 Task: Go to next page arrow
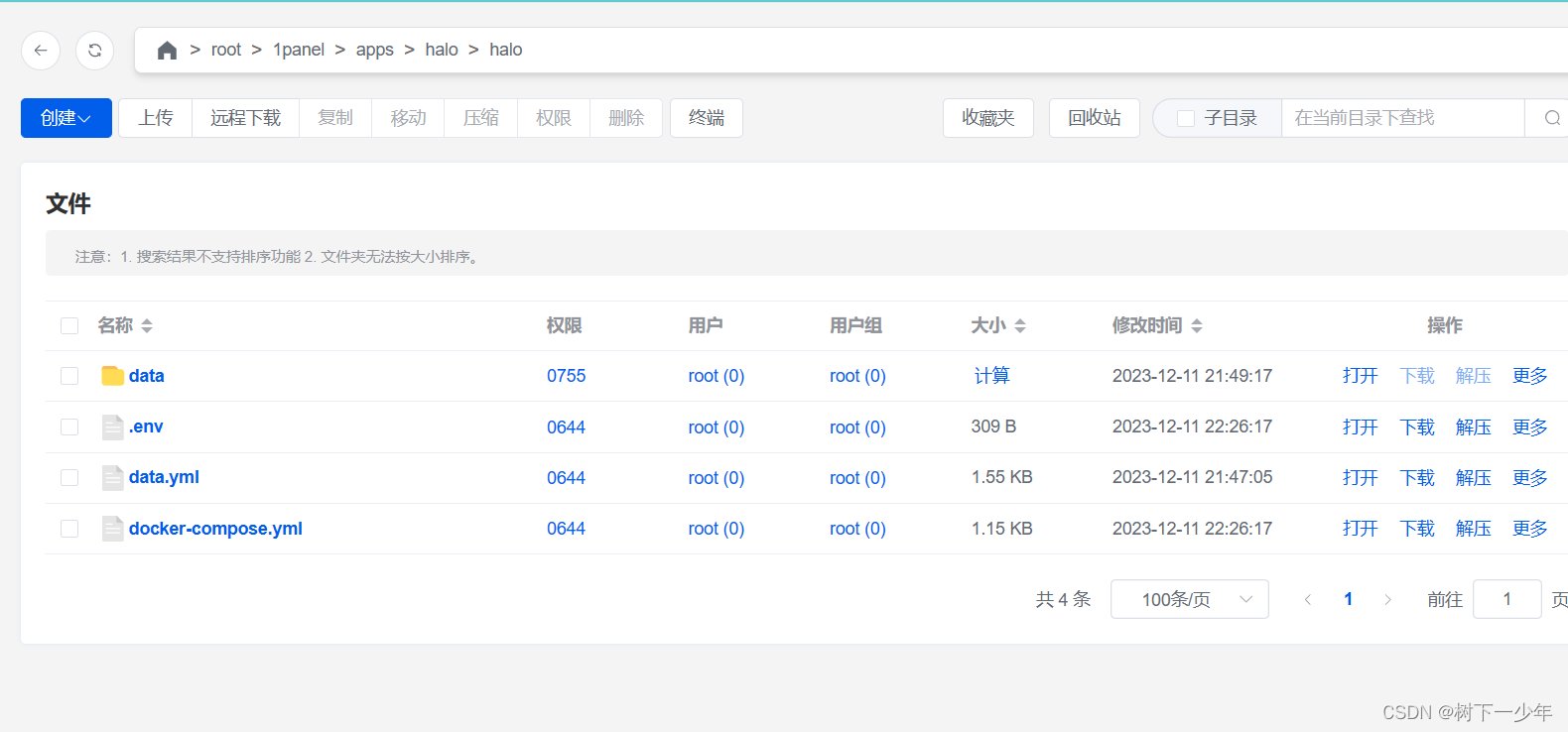(x=1387, y=599)
